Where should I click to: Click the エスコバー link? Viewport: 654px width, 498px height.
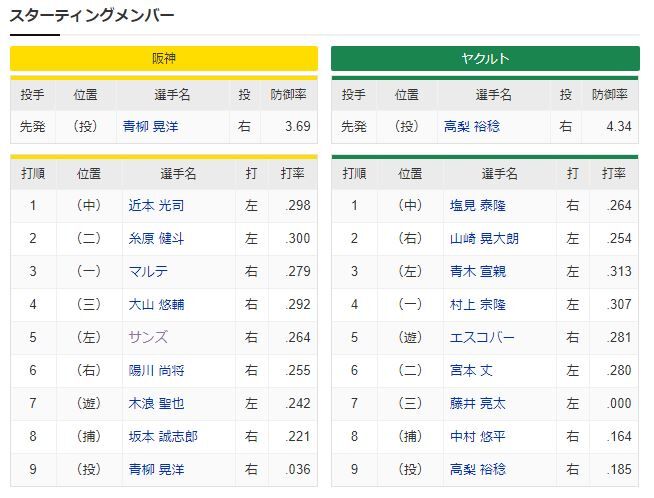click(x=482, y=337)
